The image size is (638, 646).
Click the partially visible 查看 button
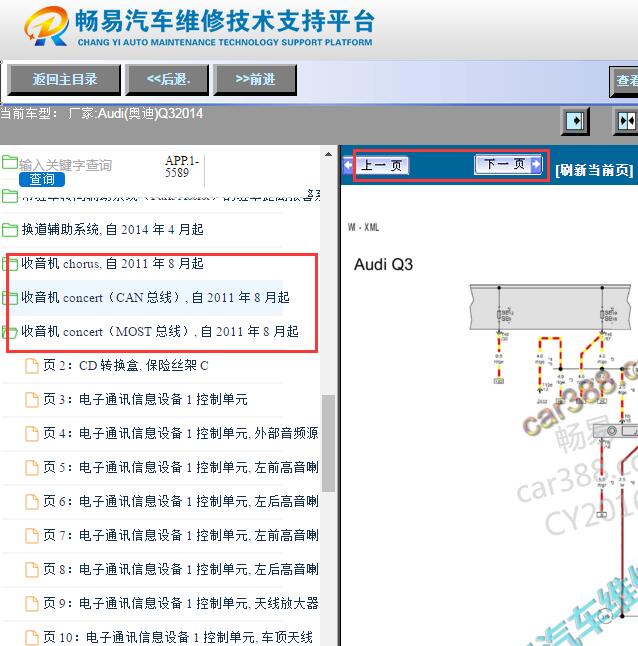pos(624,81)
